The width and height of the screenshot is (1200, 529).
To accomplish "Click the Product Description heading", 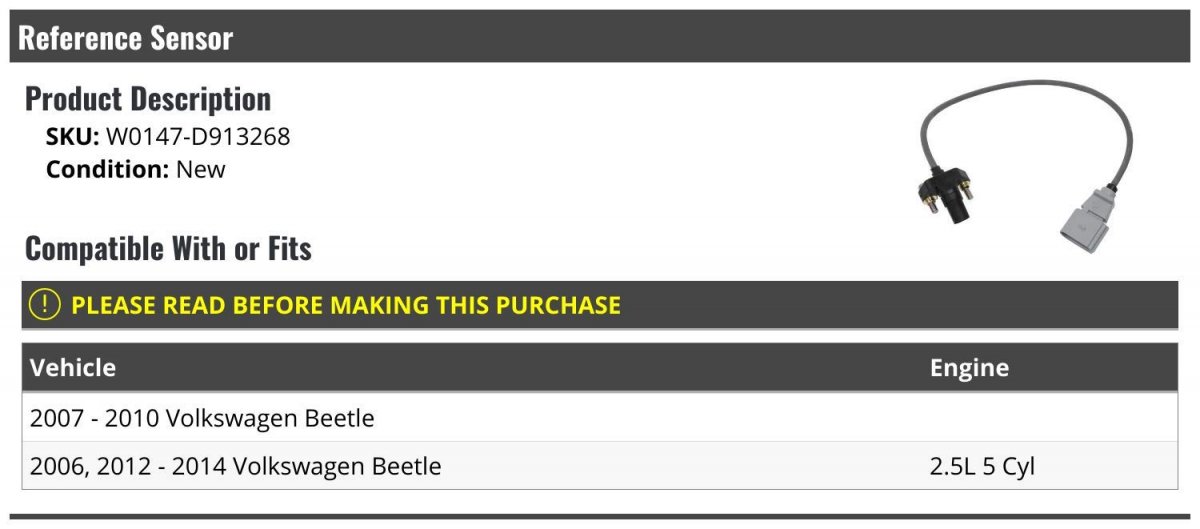I will tap(148, 99).
